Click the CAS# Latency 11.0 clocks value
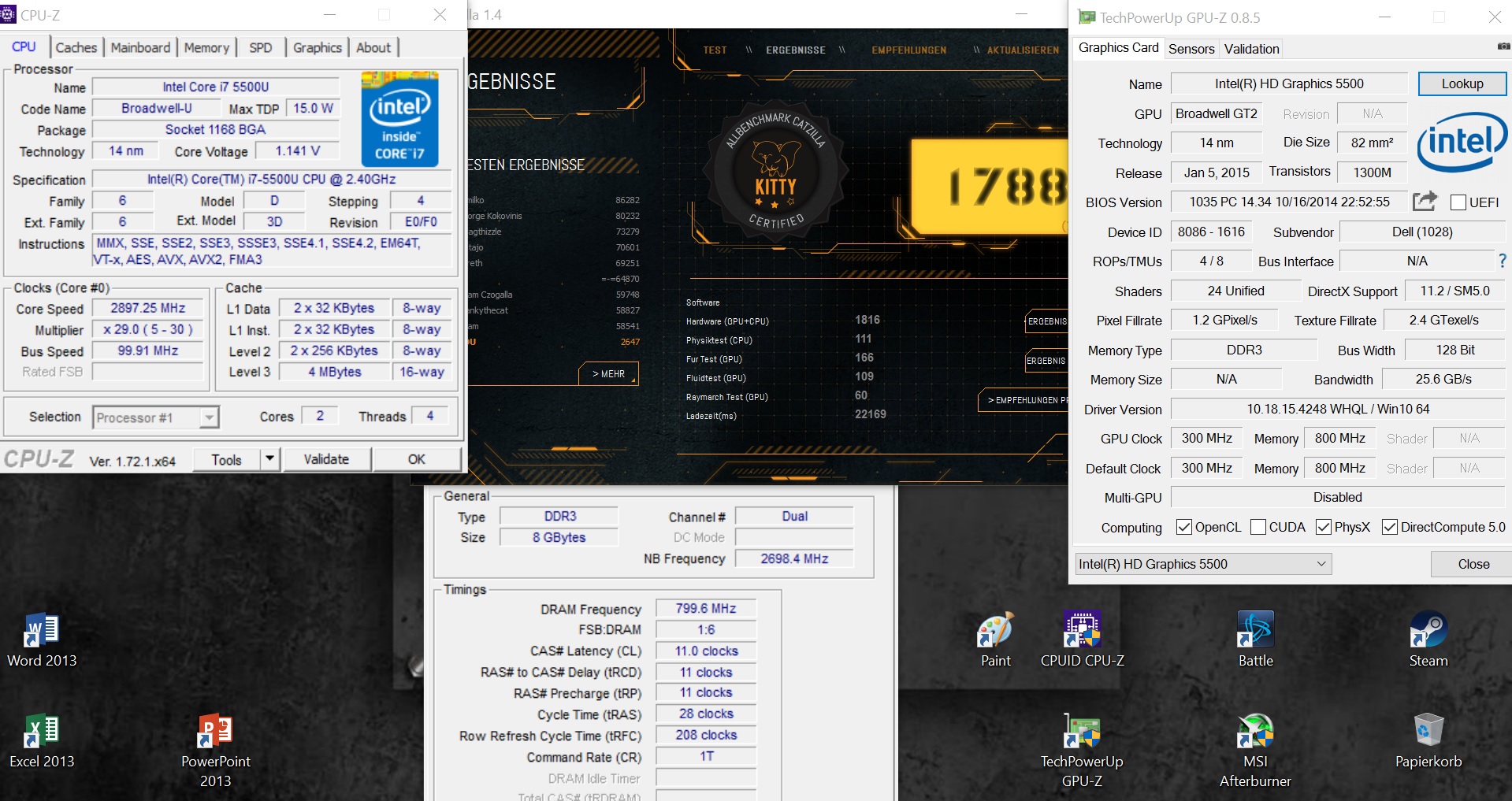 [x=706, y=651]
